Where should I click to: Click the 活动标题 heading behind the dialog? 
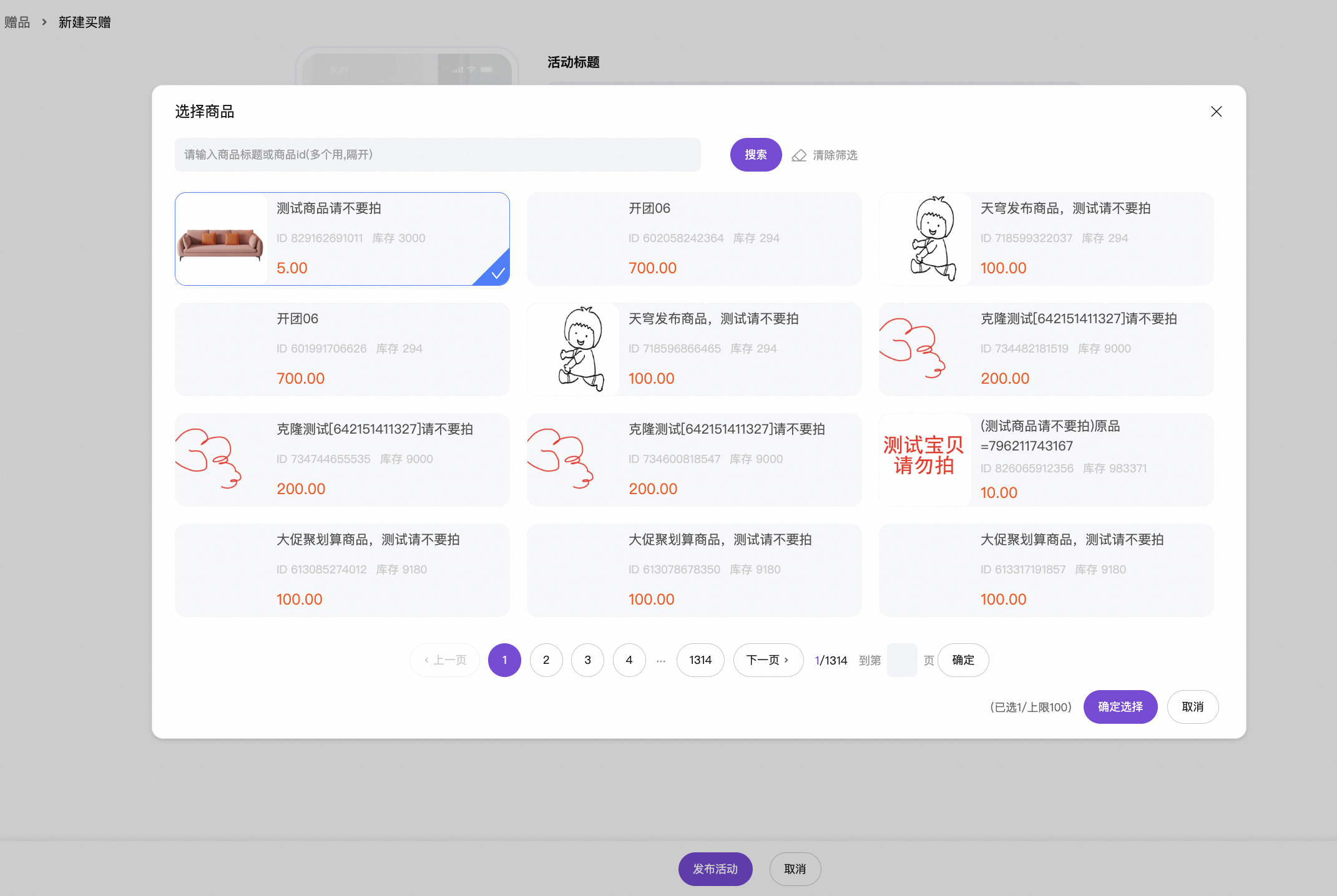573,62
